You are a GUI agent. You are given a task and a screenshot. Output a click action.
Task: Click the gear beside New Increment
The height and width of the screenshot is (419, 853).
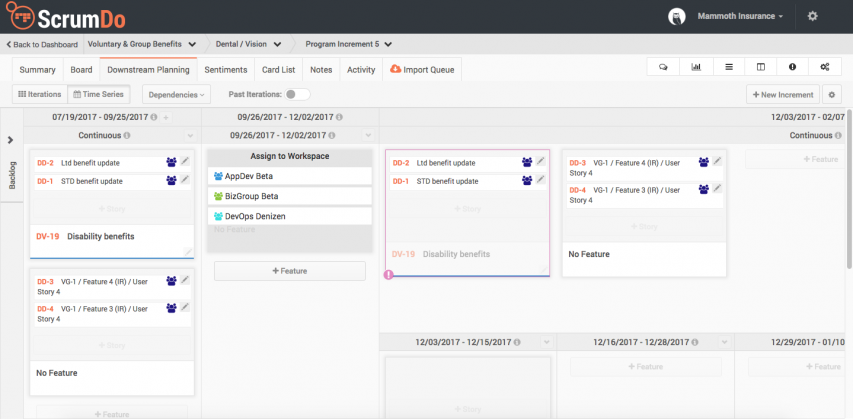pyautogui.click(x=831, y=94)
